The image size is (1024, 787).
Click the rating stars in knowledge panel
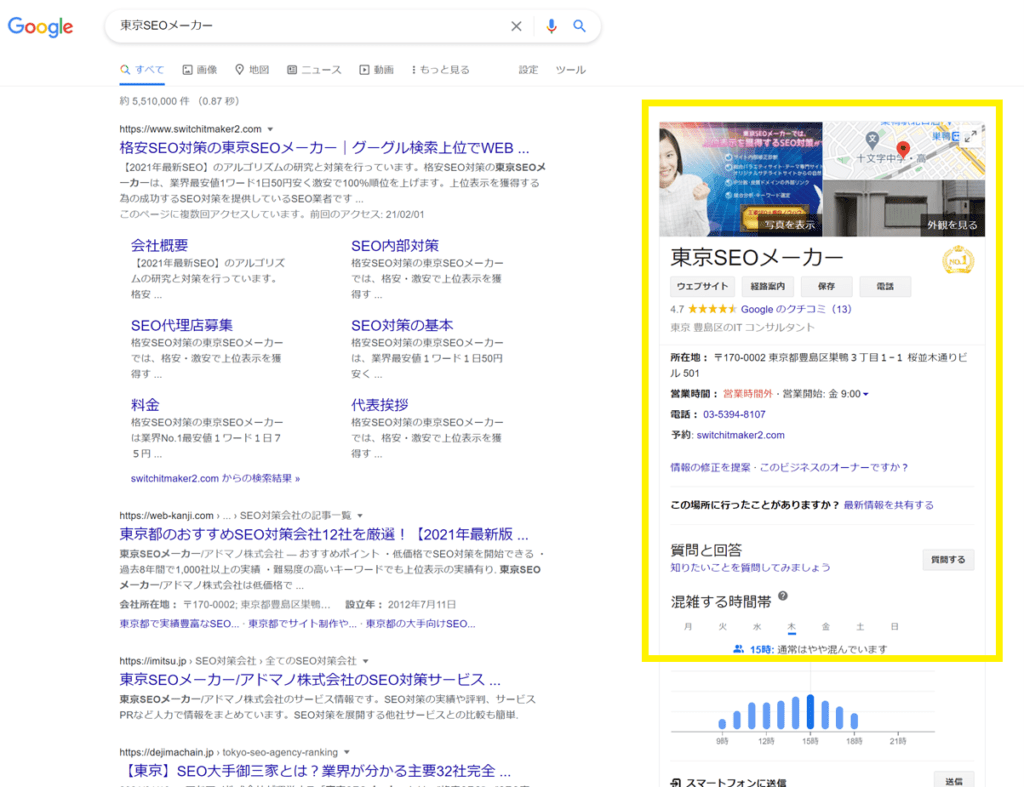712,309
